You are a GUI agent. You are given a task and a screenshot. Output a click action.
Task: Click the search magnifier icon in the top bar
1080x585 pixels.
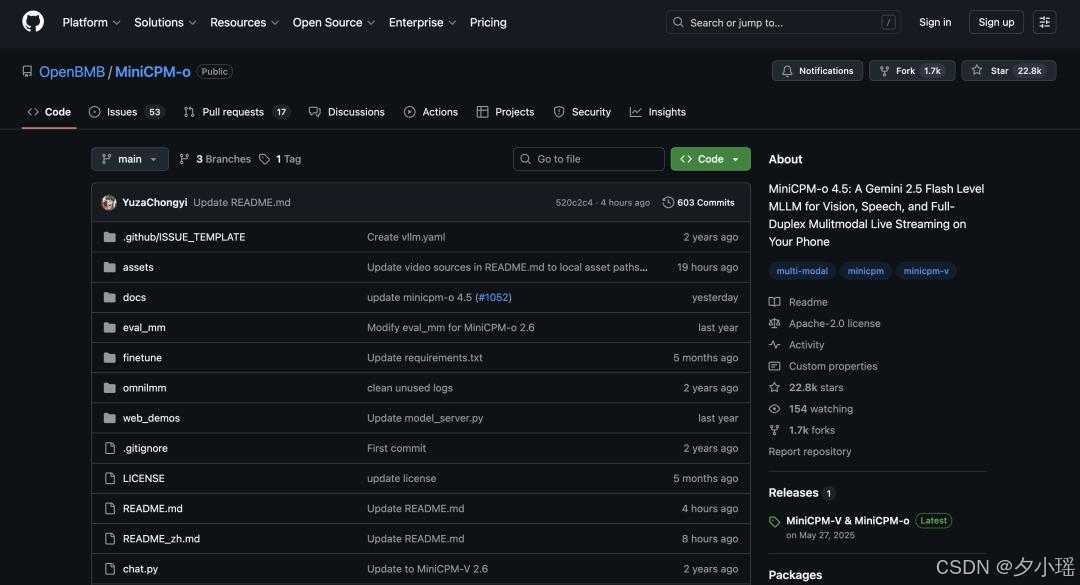click(678, 22)
